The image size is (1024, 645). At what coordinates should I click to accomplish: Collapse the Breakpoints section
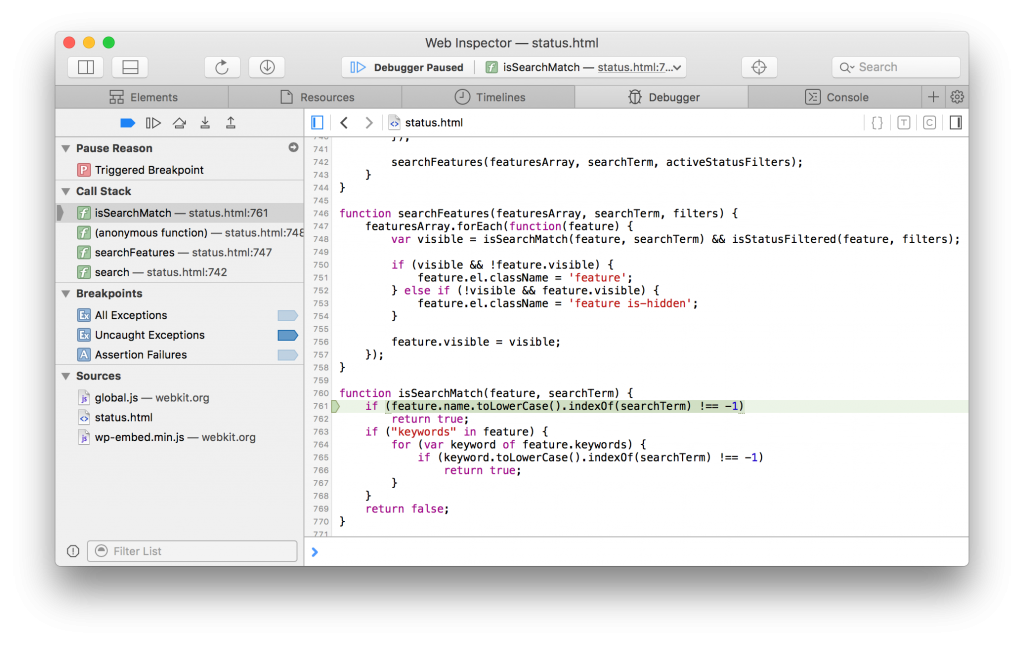65,294
